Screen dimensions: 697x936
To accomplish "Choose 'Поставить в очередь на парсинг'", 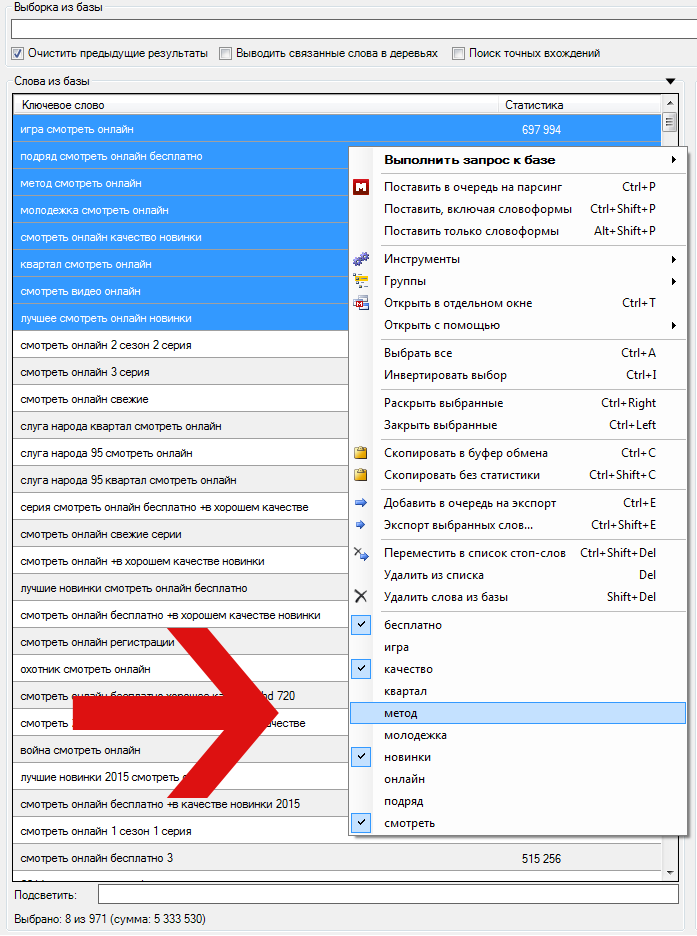I will point(517,187).
